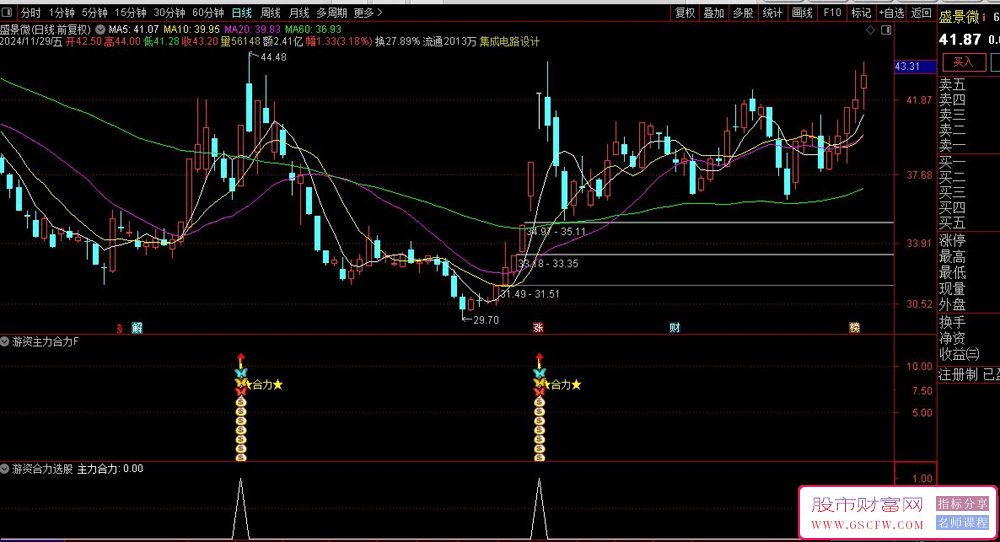
Task: Toggle the right side panel icon
Action: 886,30
